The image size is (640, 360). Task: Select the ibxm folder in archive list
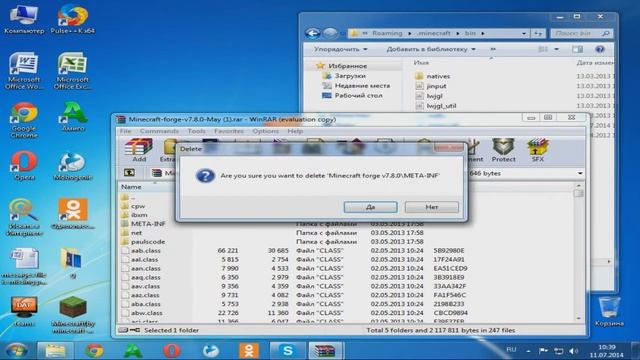pos(139,215)
